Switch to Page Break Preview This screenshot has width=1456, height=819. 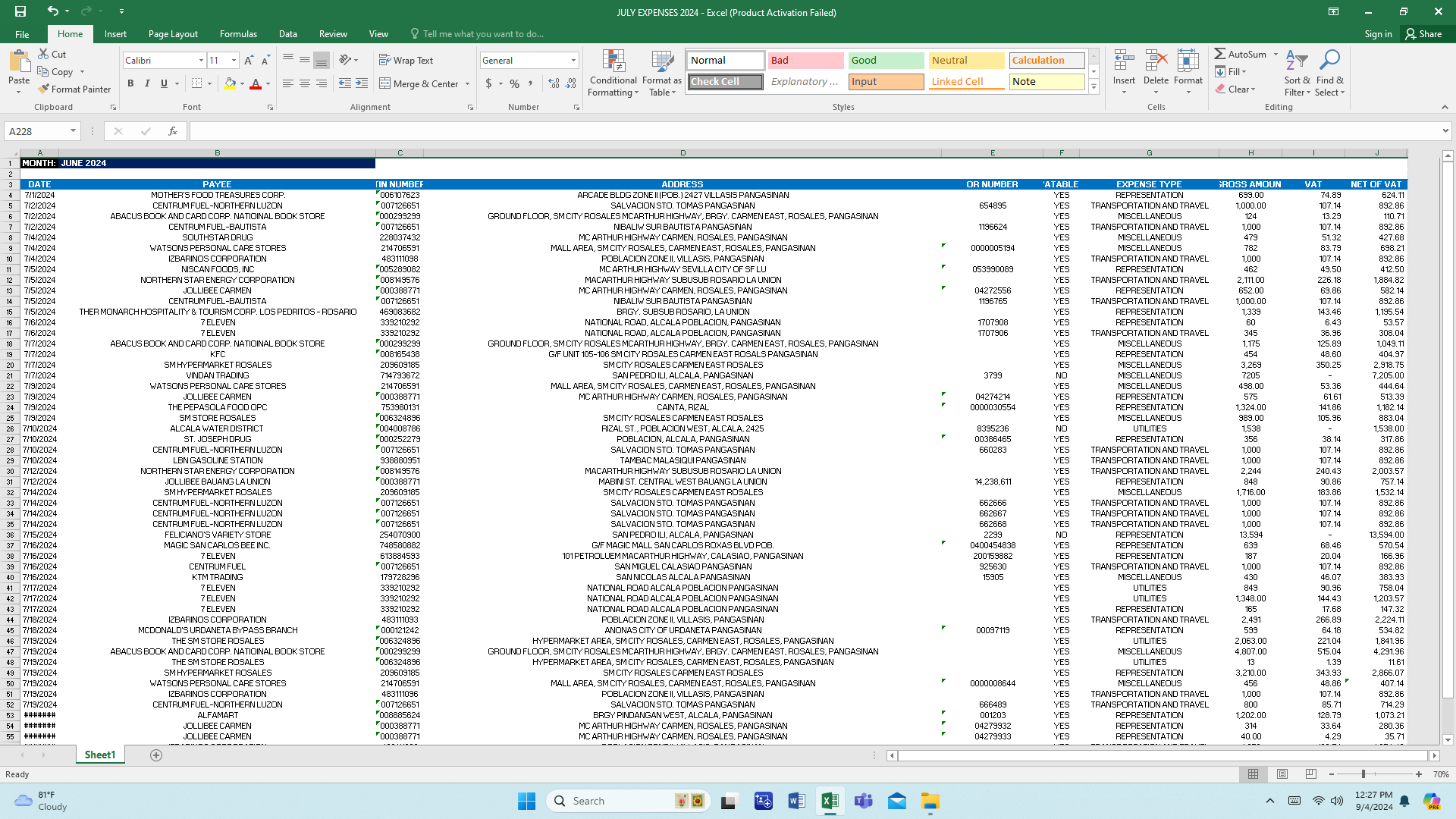[1311, 774]
